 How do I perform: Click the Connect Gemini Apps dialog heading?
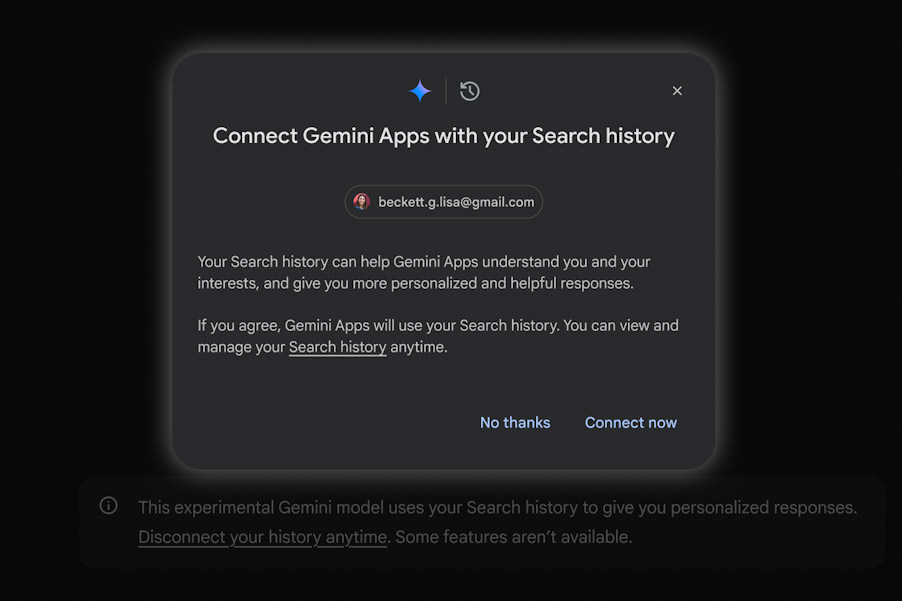pyautogui.click(x=443, y=136)
